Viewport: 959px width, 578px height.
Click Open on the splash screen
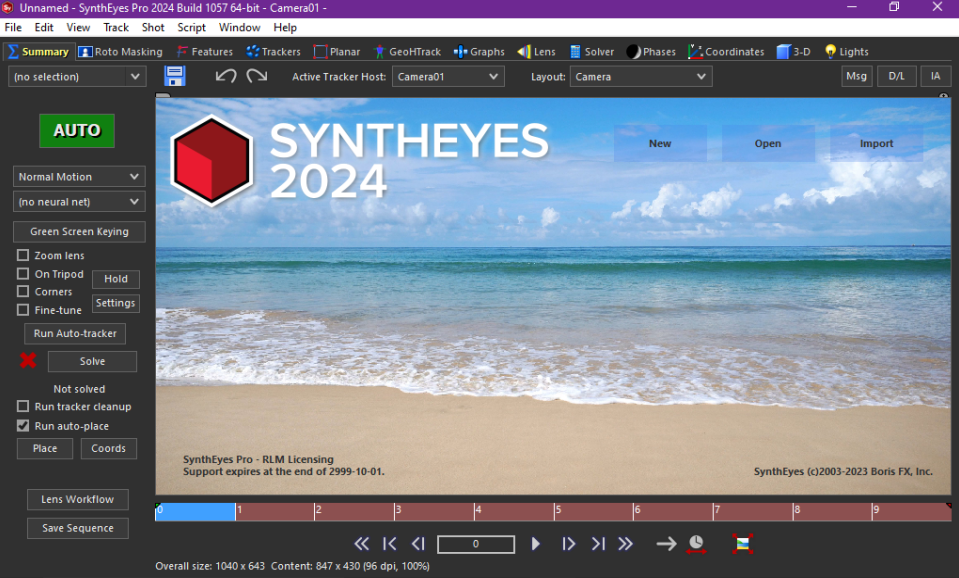(768, 143)
